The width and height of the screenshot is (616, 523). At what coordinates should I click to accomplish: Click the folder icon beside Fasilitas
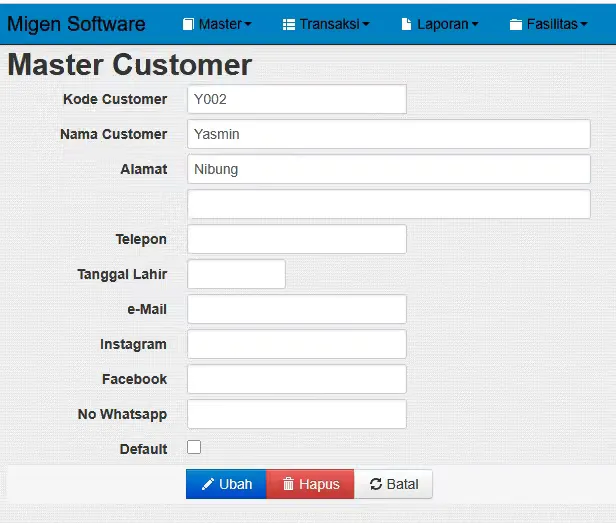[x=516, y=25]
